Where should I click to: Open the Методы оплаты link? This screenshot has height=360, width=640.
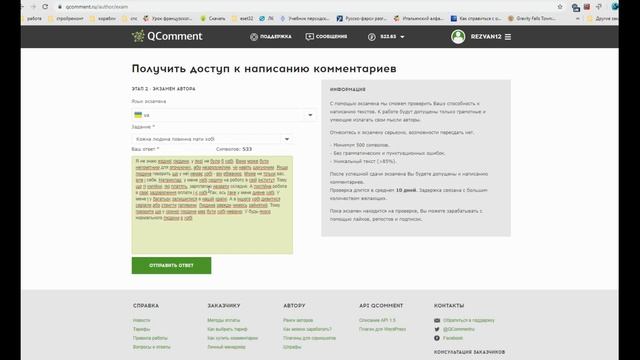223,320
